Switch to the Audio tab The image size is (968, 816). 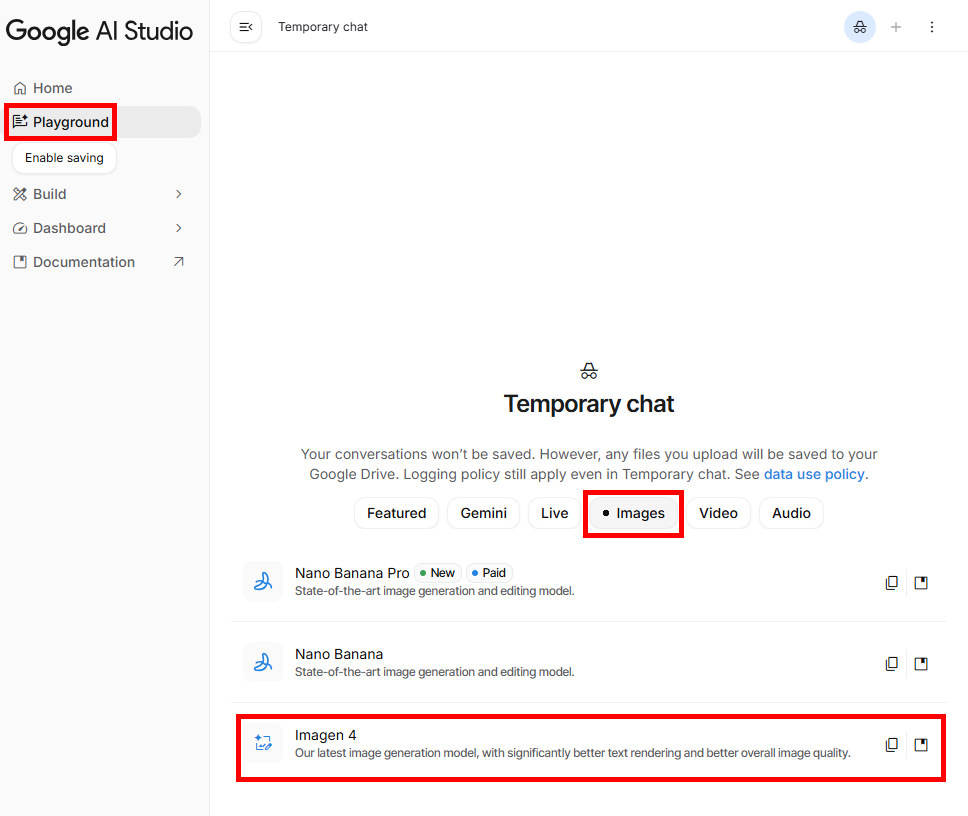pos(791,514)
